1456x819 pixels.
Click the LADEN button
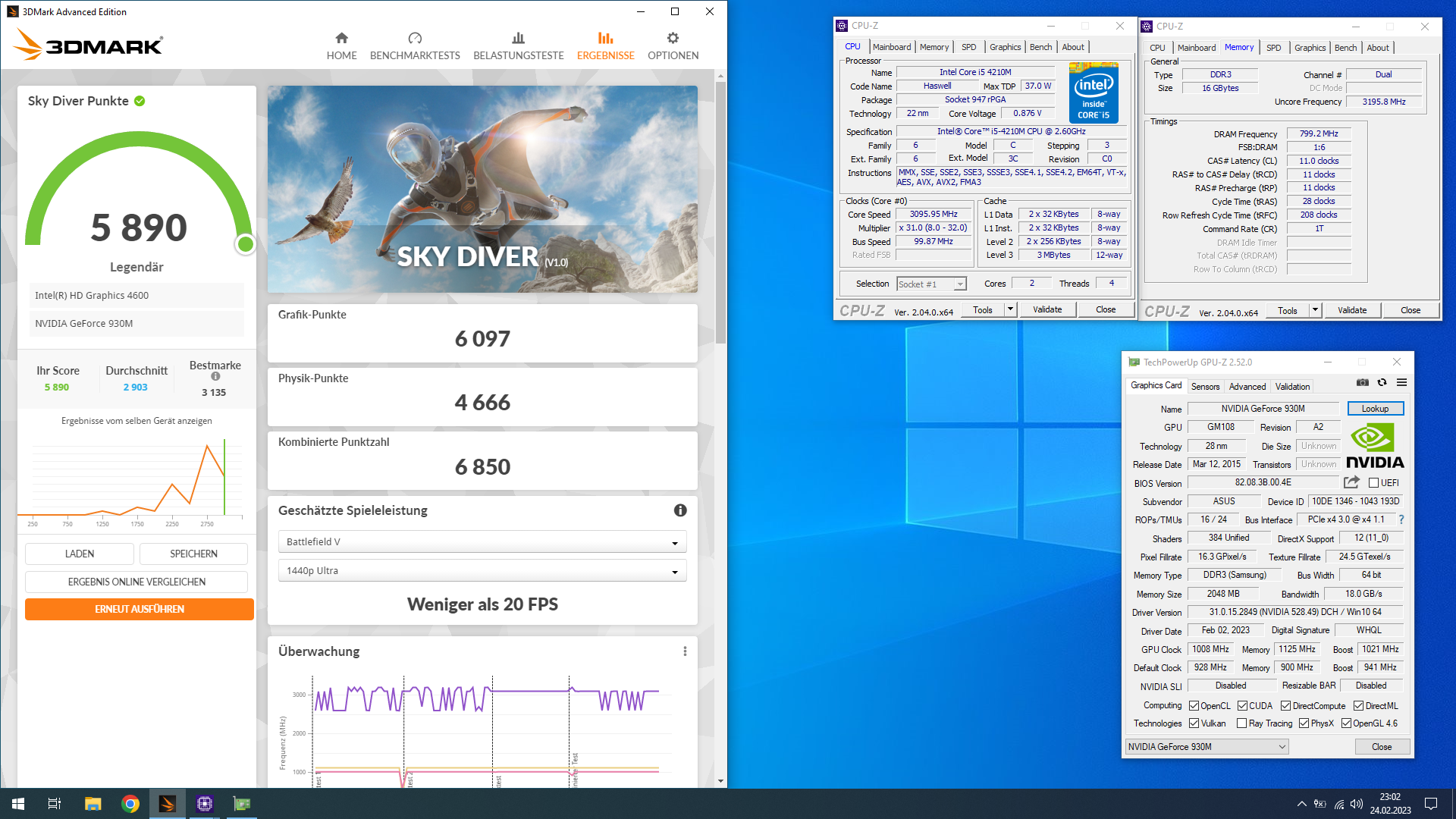(x=80, y=554)
